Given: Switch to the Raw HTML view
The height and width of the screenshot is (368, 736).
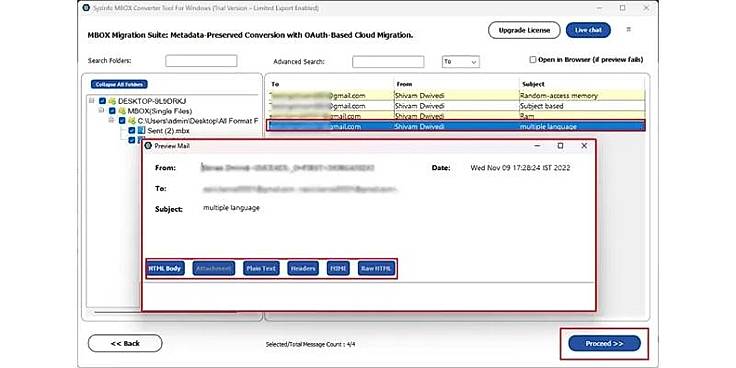Looking at the screenshot, I should coord(376,268).
